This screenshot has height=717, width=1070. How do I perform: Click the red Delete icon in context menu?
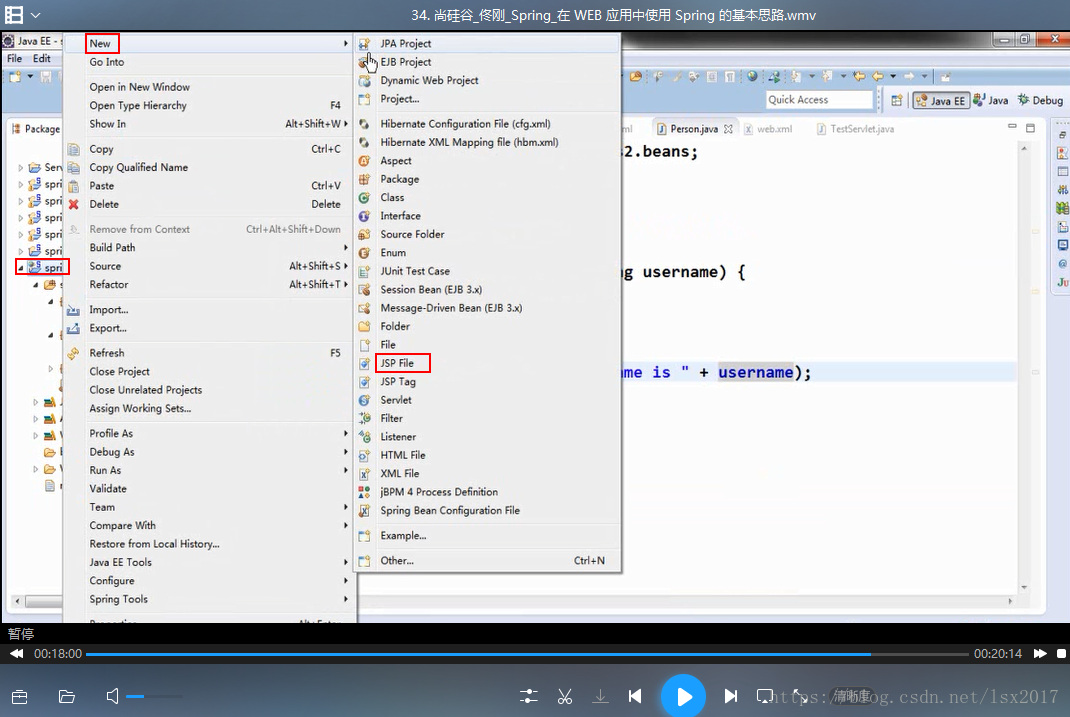[74, 205]
